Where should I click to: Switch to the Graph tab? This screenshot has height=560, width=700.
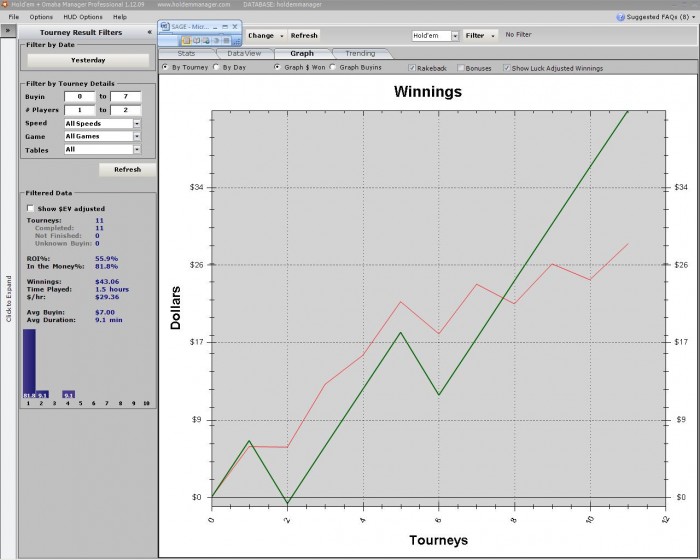[302, 54]
